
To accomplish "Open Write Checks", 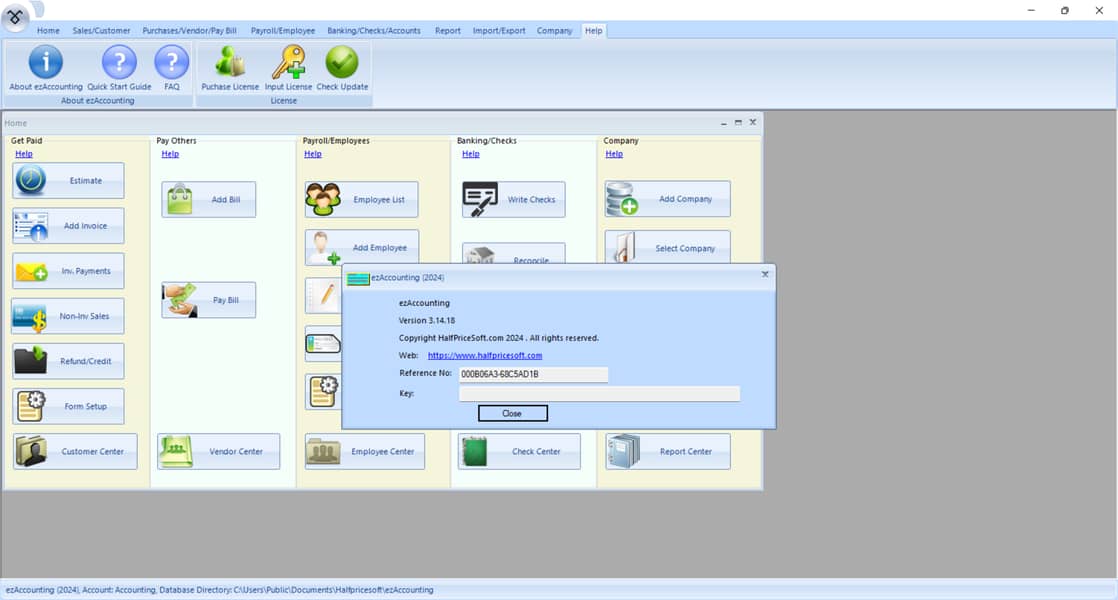I will (513, 200).
